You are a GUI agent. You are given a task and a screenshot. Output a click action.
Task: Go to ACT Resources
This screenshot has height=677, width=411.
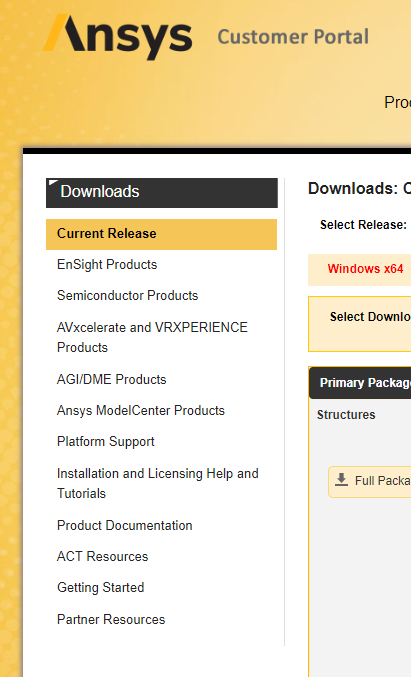[x=102, y=556]
